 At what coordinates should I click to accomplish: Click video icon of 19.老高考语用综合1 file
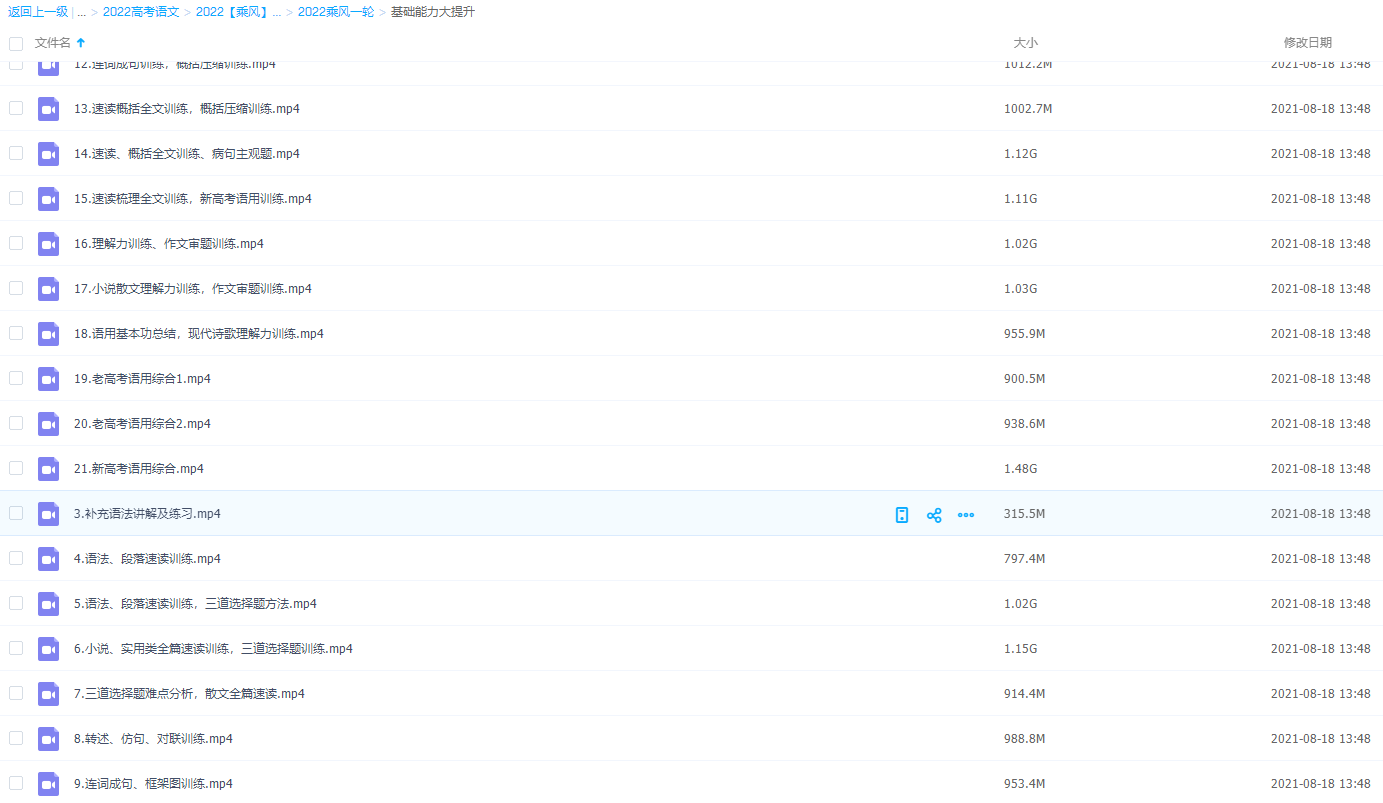point(48,379)
